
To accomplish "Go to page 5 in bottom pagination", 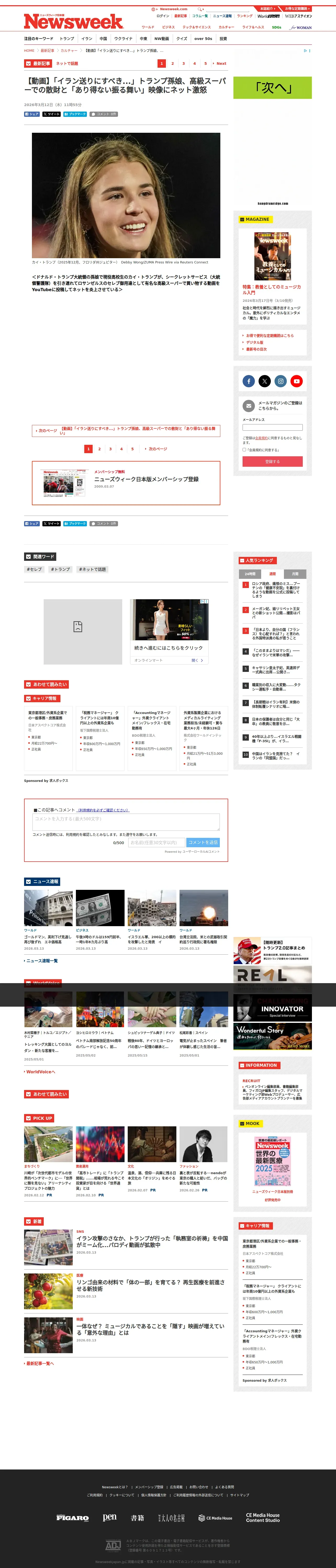I will pos(132,449).
